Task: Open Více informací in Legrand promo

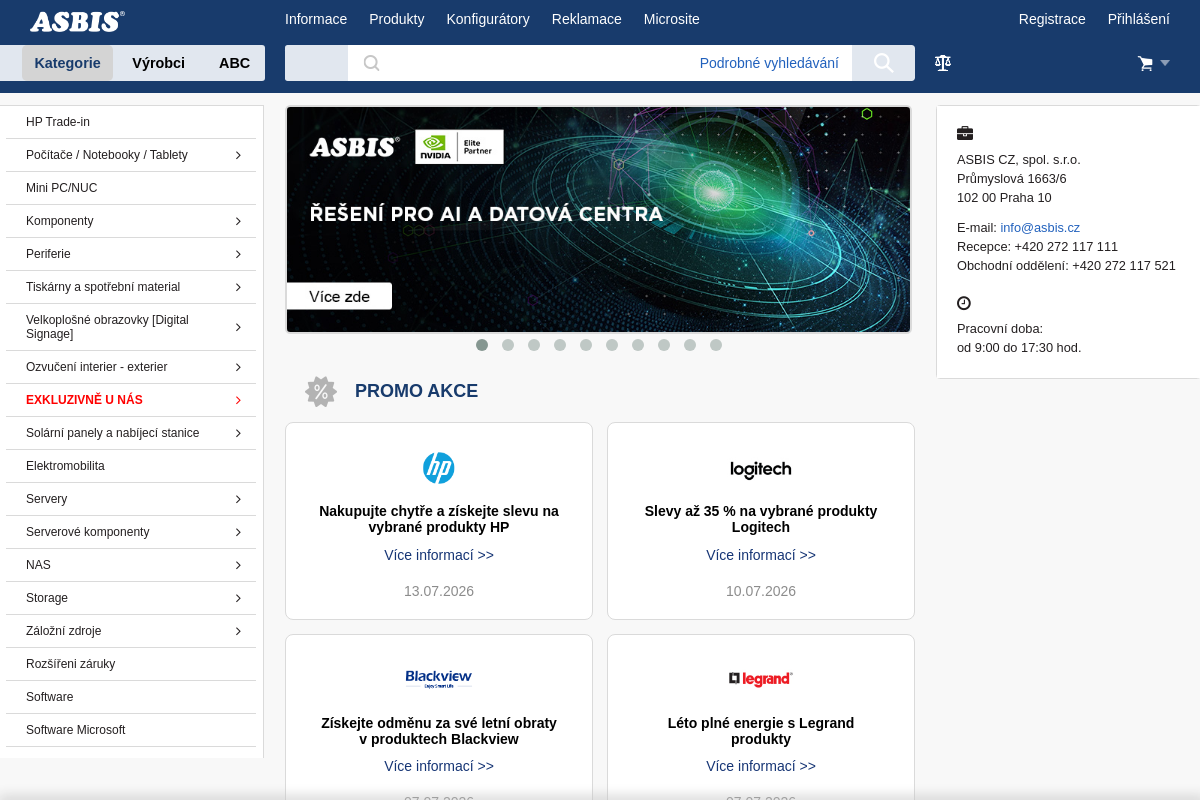Action: point(761,766)
